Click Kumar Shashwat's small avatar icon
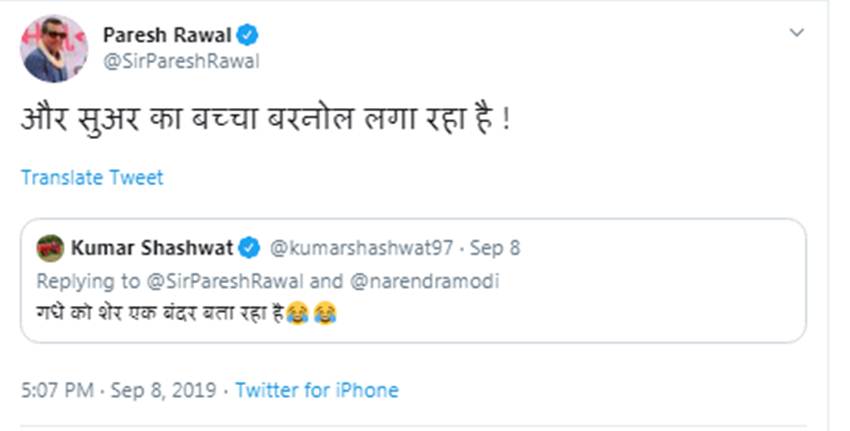 50,248
